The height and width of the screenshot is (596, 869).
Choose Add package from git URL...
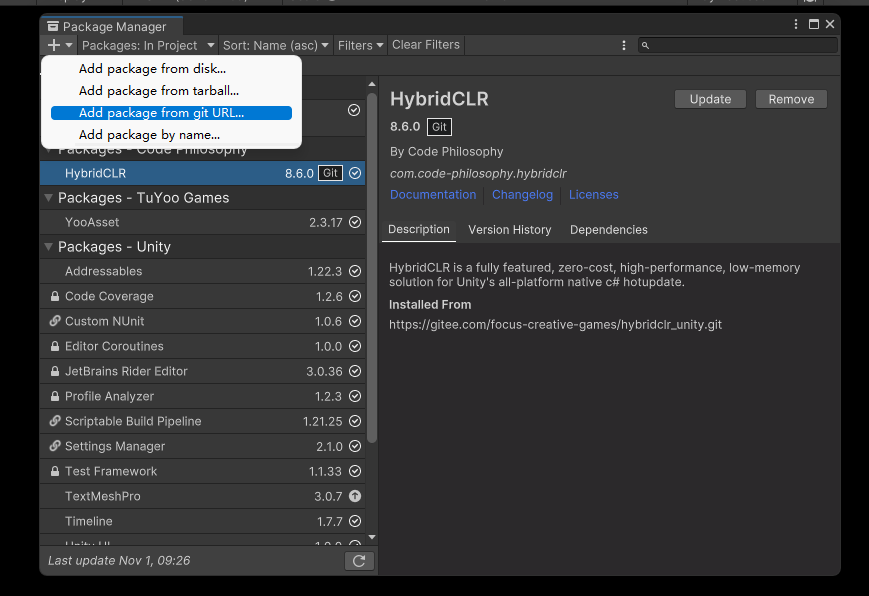[171, 113]
